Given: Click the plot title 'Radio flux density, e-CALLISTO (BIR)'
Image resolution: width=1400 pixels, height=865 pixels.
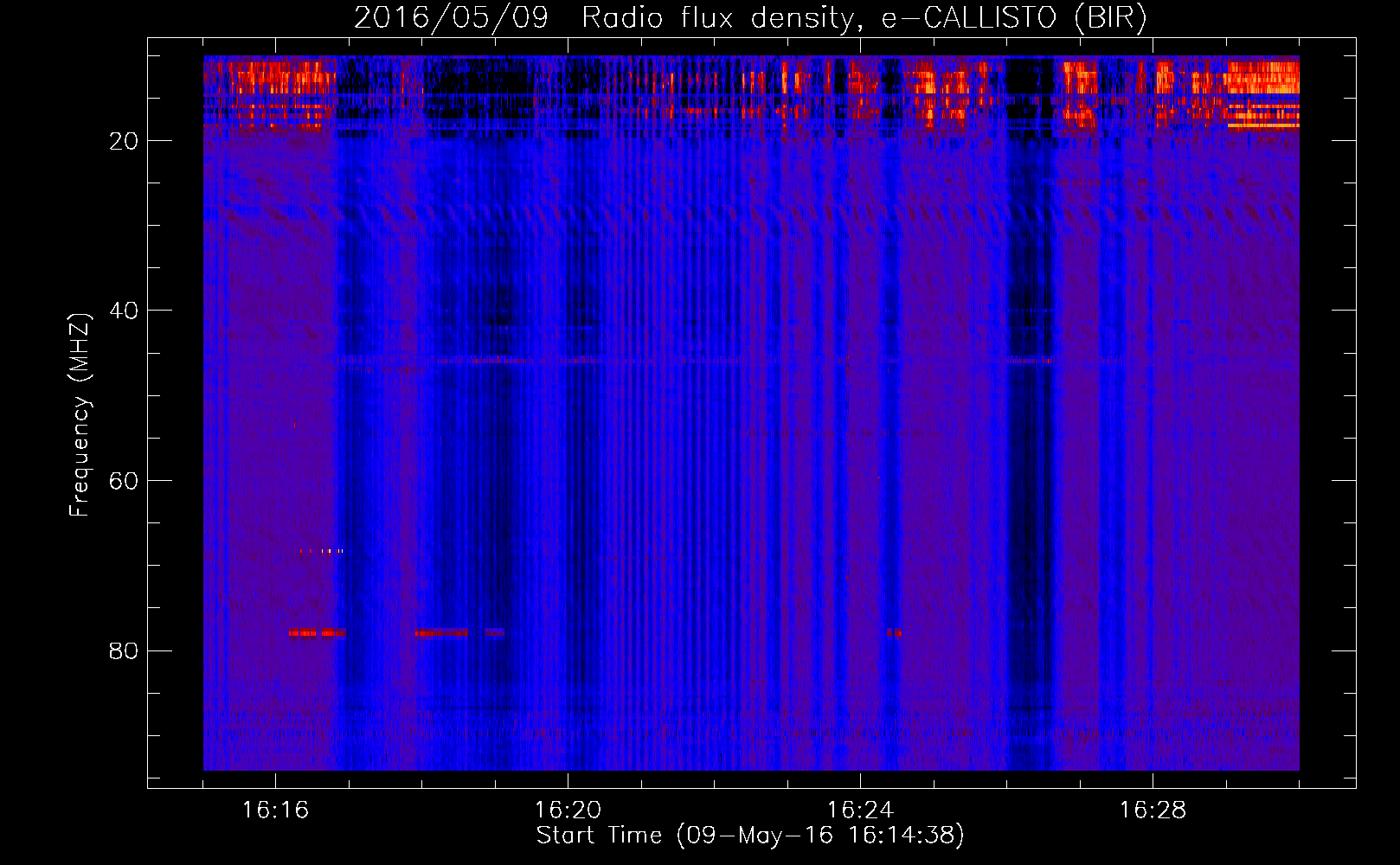Looking at the screenshot, I should point(864,18).
